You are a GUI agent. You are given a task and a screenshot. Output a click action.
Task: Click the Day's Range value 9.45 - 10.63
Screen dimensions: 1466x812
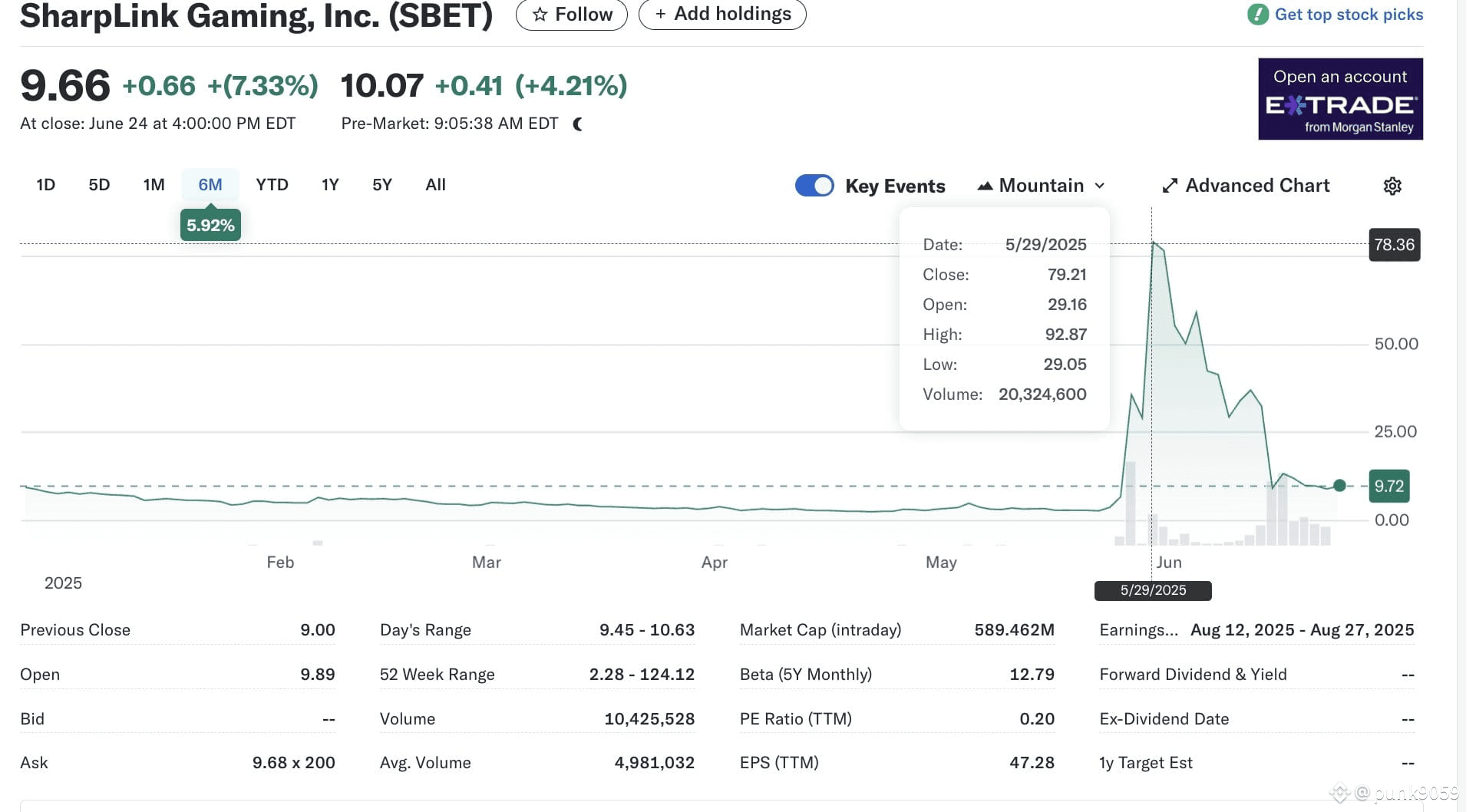647,630
